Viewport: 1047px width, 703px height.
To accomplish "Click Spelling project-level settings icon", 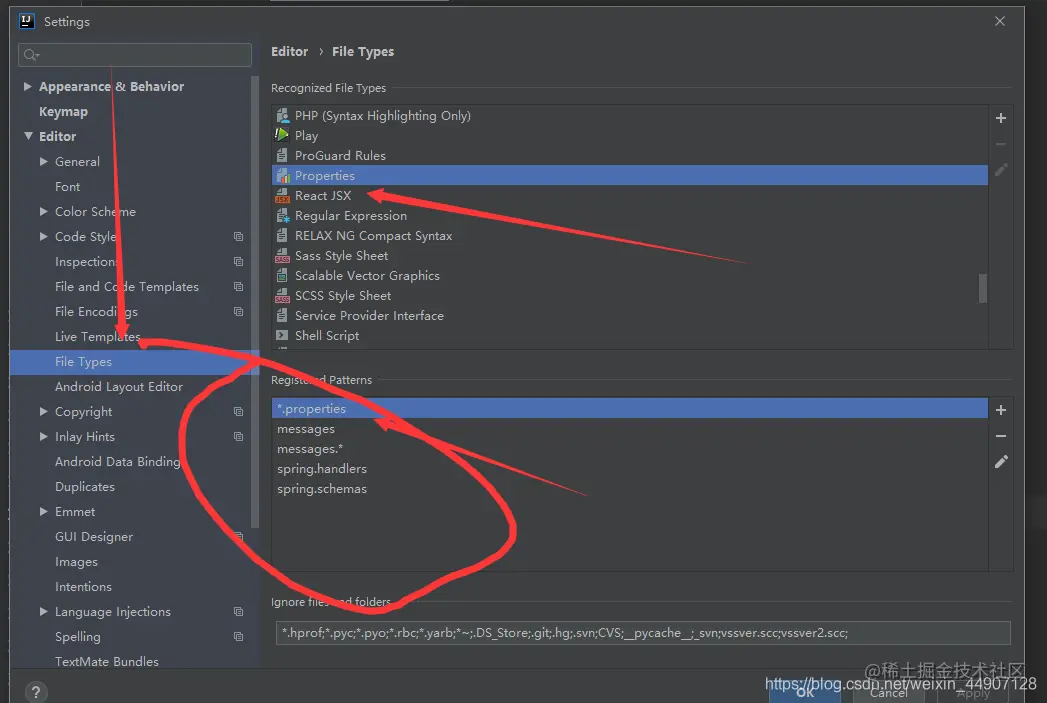I will tap(238, 636).
